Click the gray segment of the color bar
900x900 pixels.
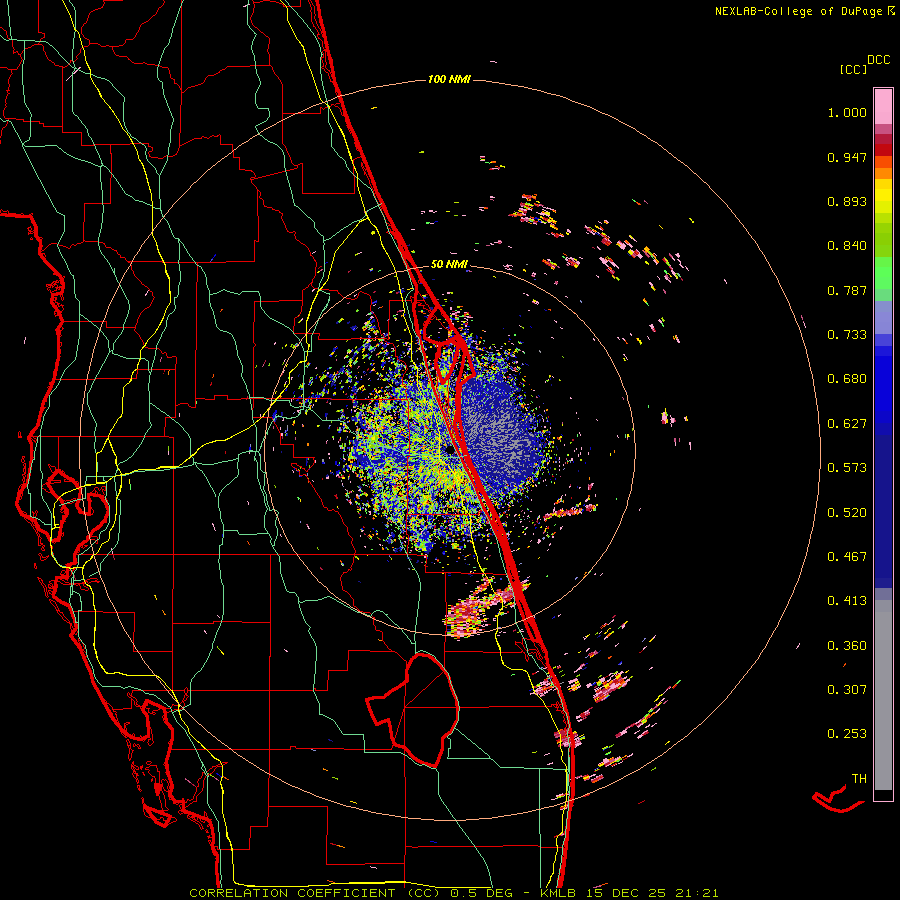coord(883,695)
